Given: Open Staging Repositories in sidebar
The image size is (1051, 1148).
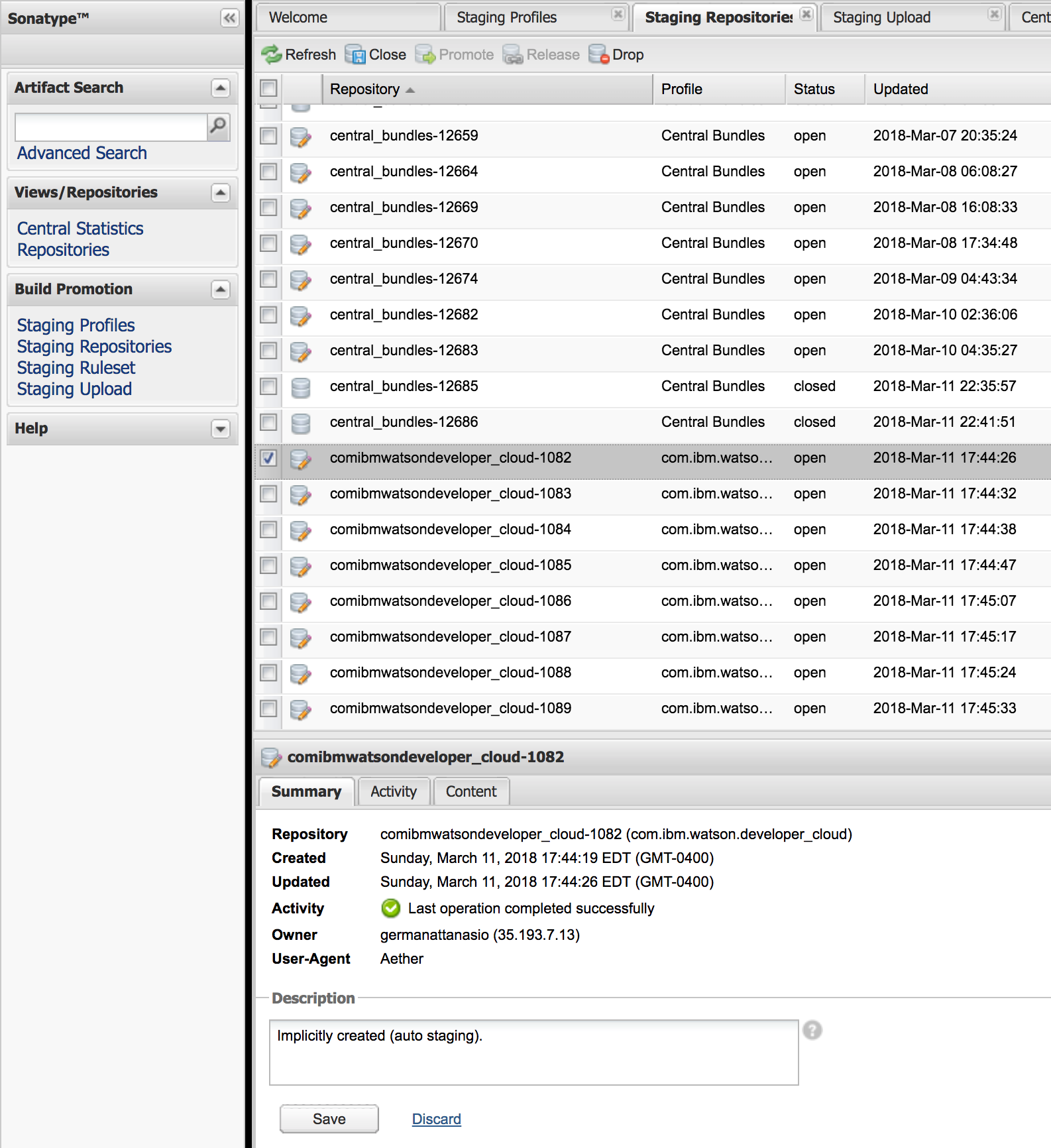Looking at the screenshot, I should click(x=95, y=347).
